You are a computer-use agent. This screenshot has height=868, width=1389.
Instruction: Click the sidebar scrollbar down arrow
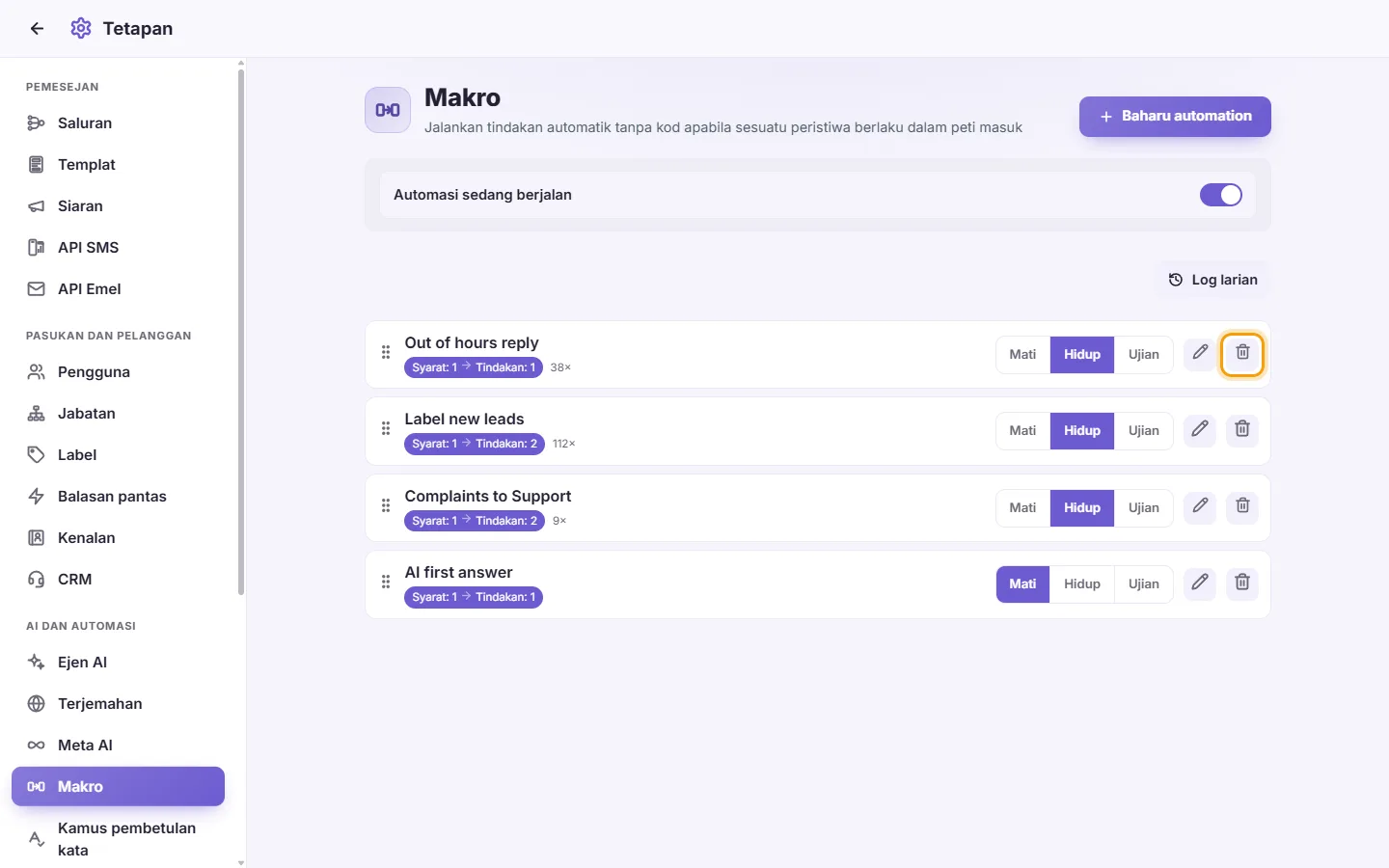tap(241, 862)
